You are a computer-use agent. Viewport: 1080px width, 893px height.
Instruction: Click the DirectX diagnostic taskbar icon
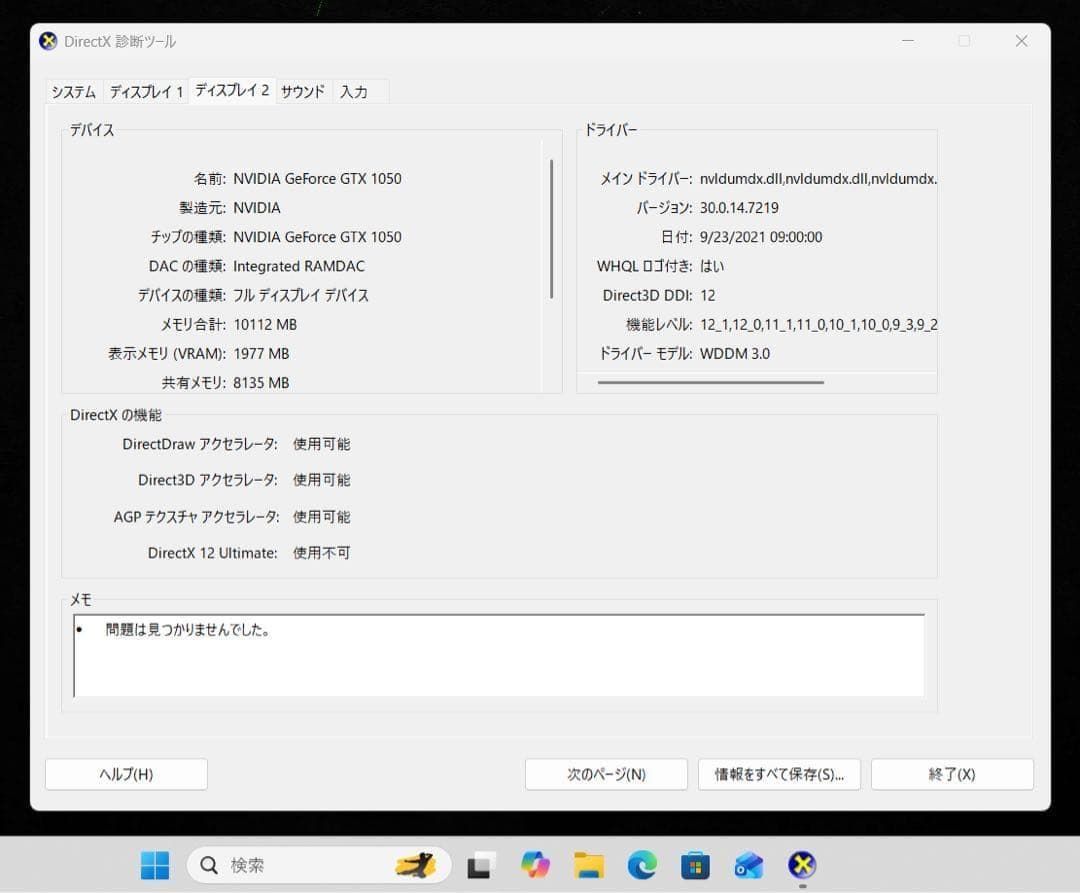(801, 865)
